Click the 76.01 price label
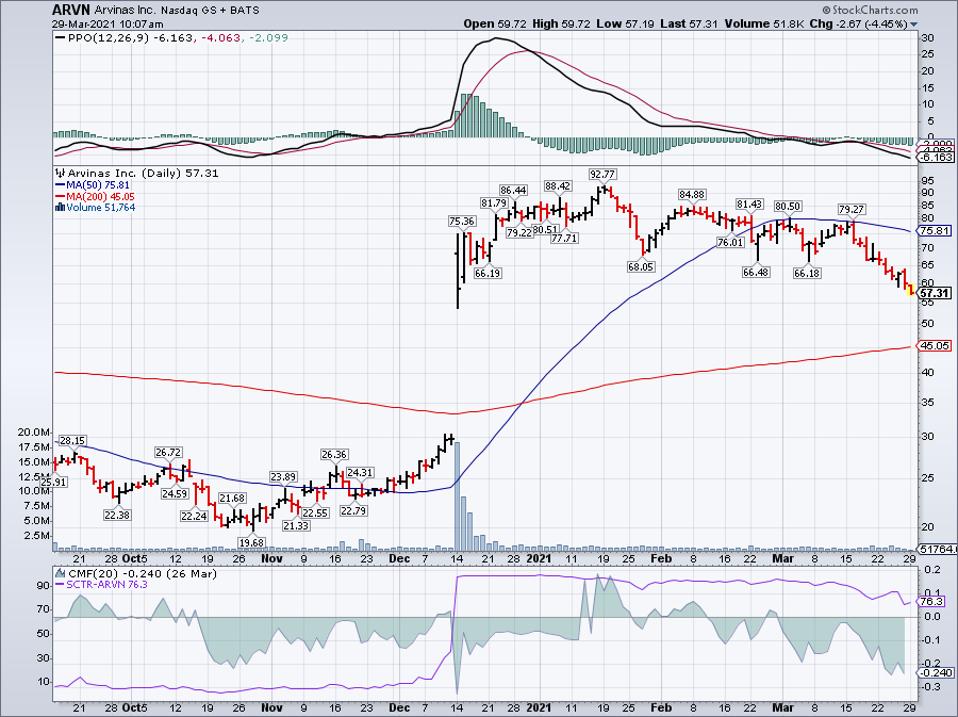Screen dimensions: 958x717 click(x=730, y=242)
